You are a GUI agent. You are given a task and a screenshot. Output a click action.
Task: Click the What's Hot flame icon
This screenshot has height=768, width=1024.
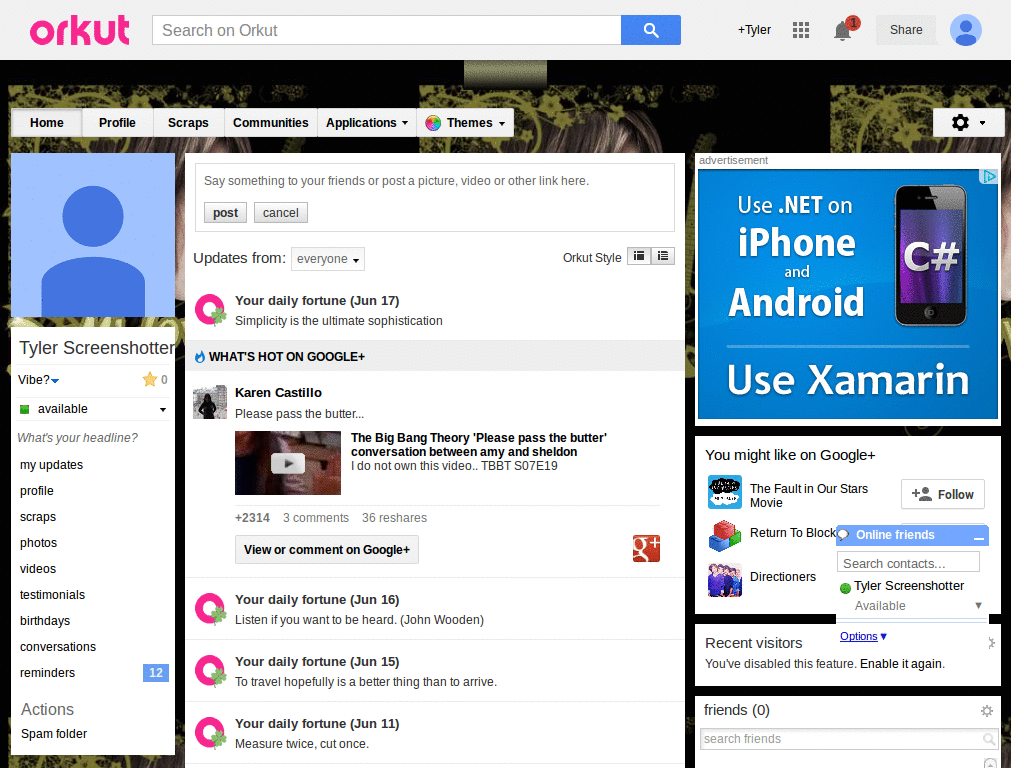coord(200,357)
